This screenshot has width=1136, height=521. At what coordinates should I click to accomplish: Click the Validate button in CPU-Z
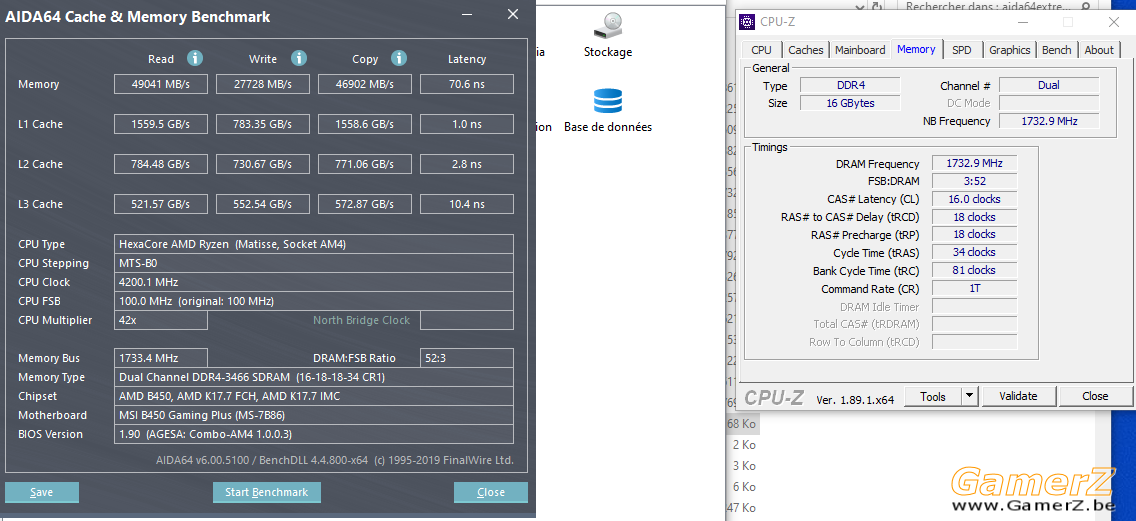coord(1018,396)
